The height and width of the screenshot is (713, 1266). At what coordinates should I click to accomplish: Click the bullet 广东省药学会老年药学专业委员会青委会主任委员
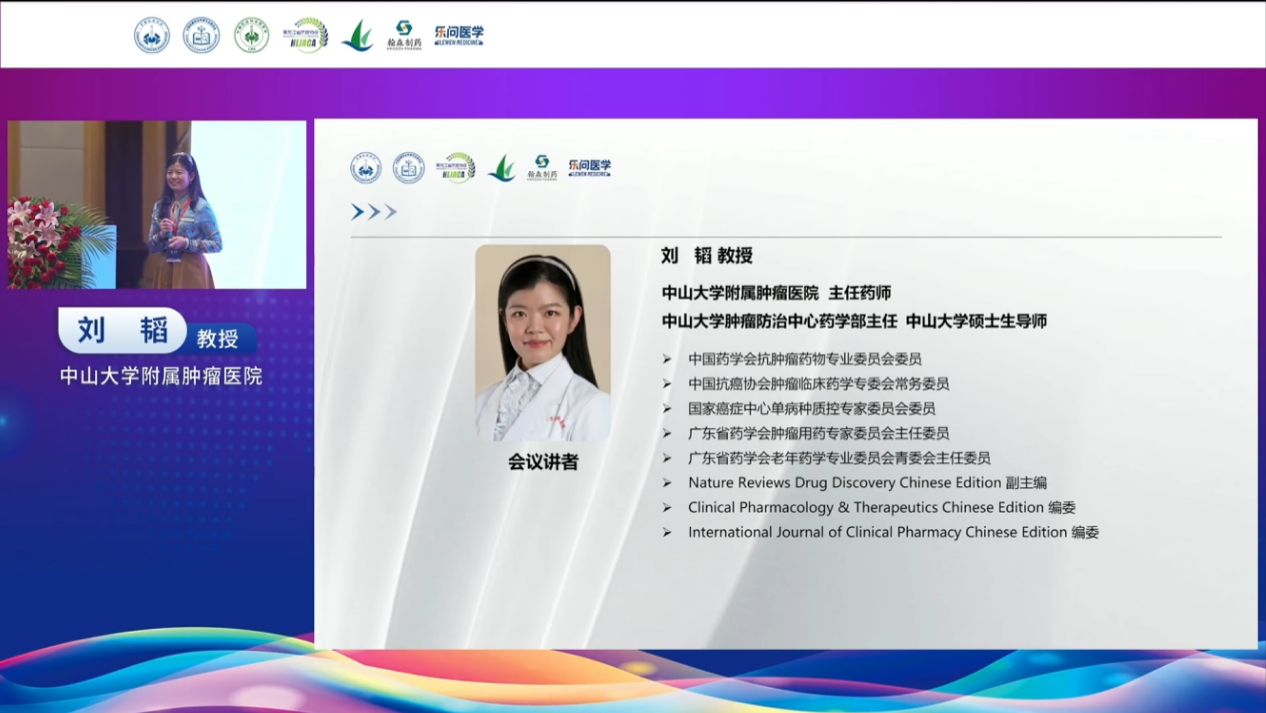[839, 458]
